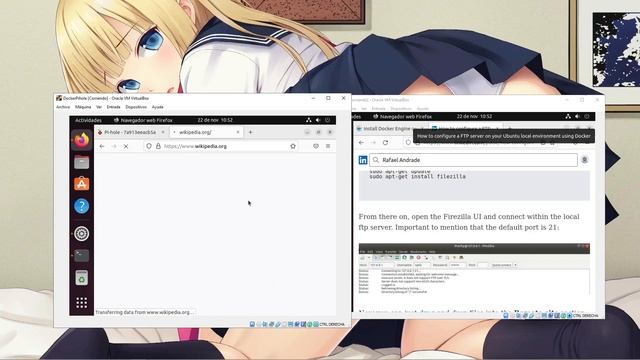Screen dimensions: 640x360
Task: Click the Rafael Andrade search field
Action: [473, 160]
